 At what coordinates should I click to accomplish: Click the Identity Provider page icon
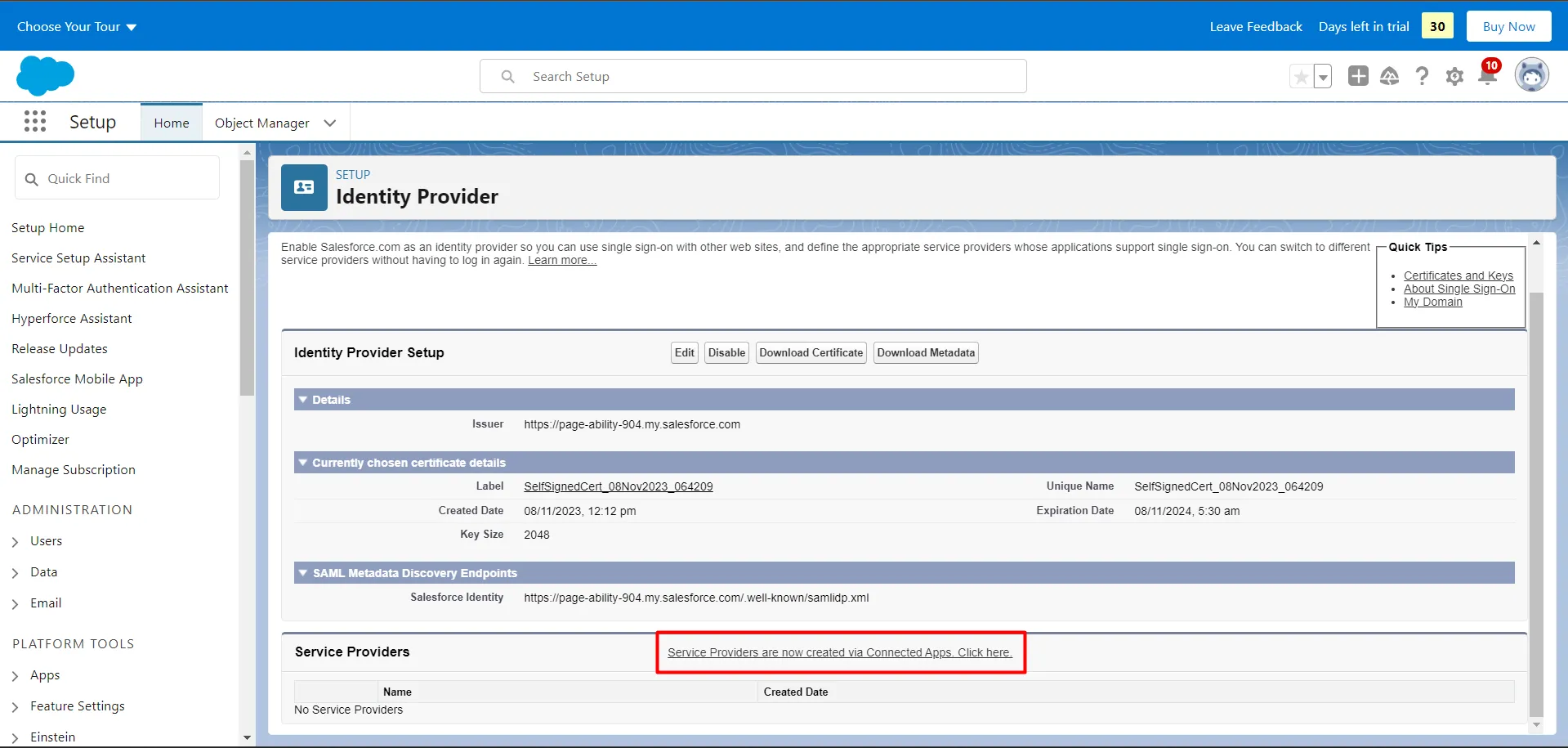tap(304, 187)
